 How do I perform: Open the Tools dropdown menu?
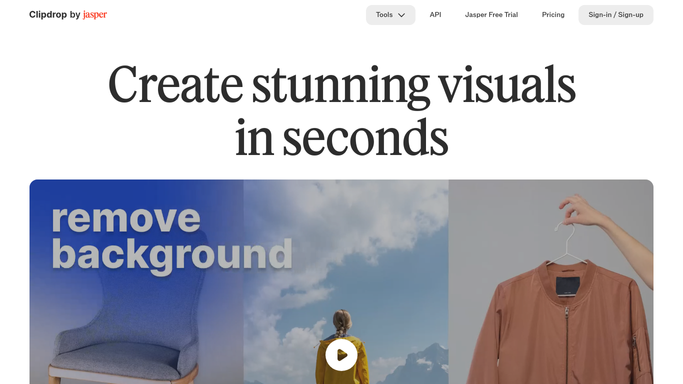390,15
